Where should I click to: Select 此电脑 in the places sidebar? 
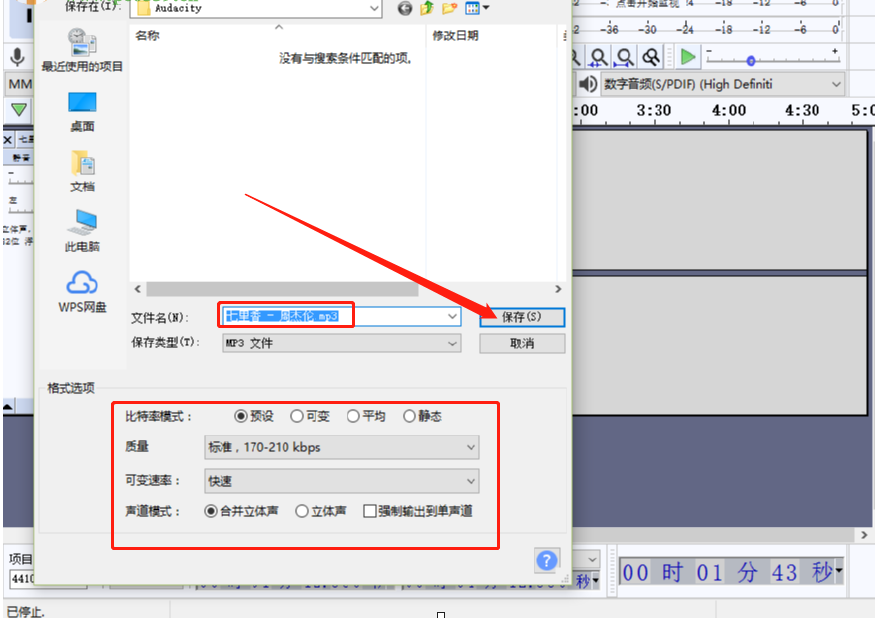click(82, 231)
